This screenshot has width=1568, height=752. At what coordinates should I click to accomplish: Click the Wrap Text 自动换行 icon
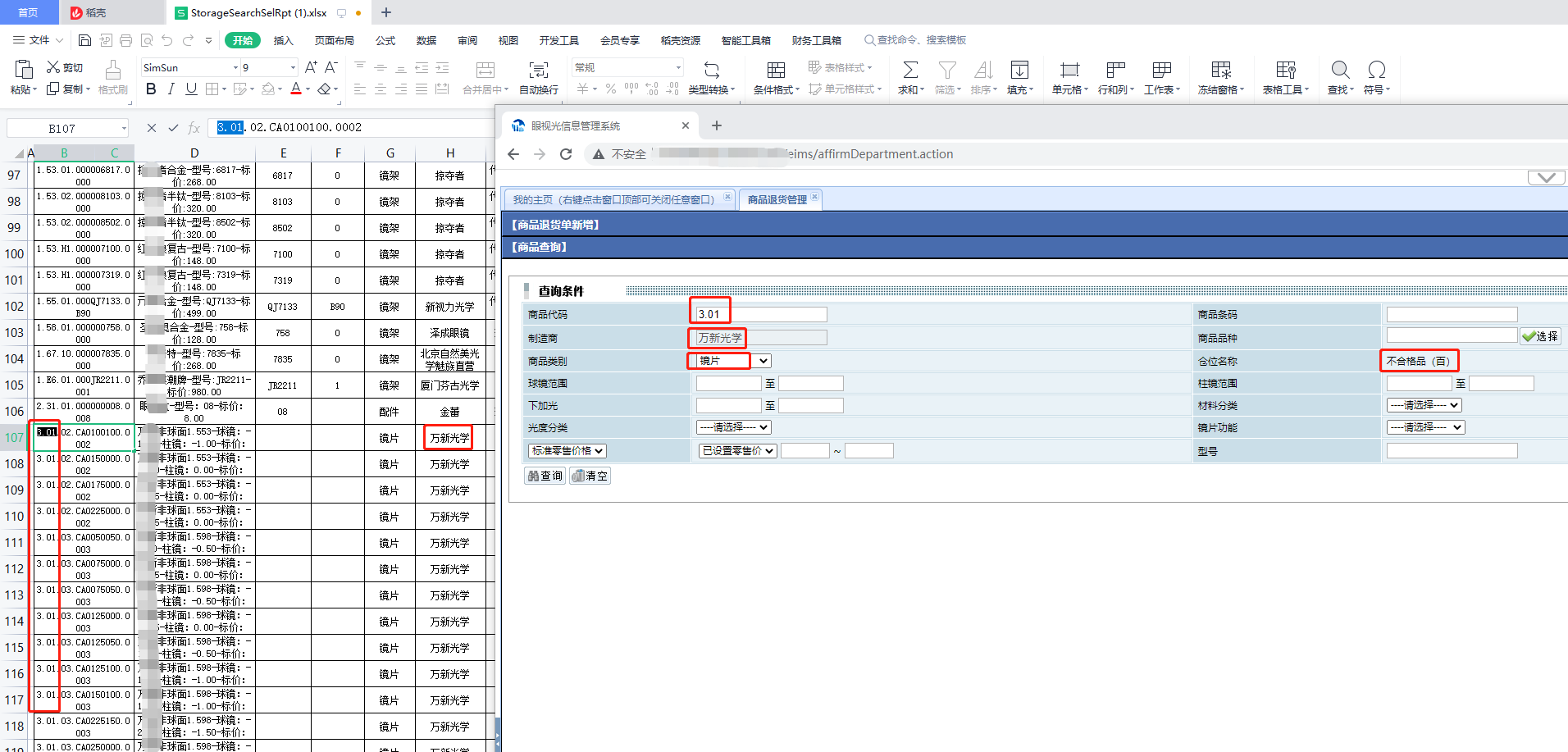539,71
